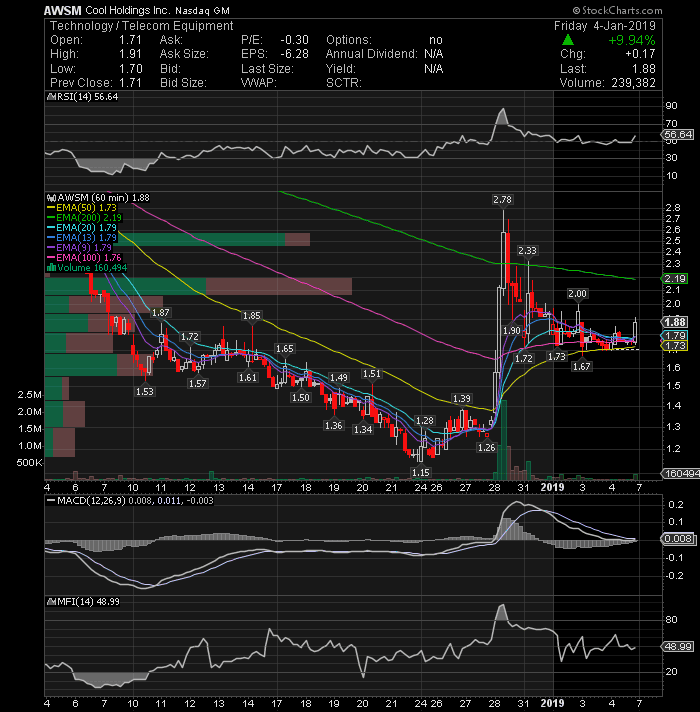This screenshot has width=700, height=712.
Task: Click the Nasdaq GM exchange label
Action: pos(202,10)
